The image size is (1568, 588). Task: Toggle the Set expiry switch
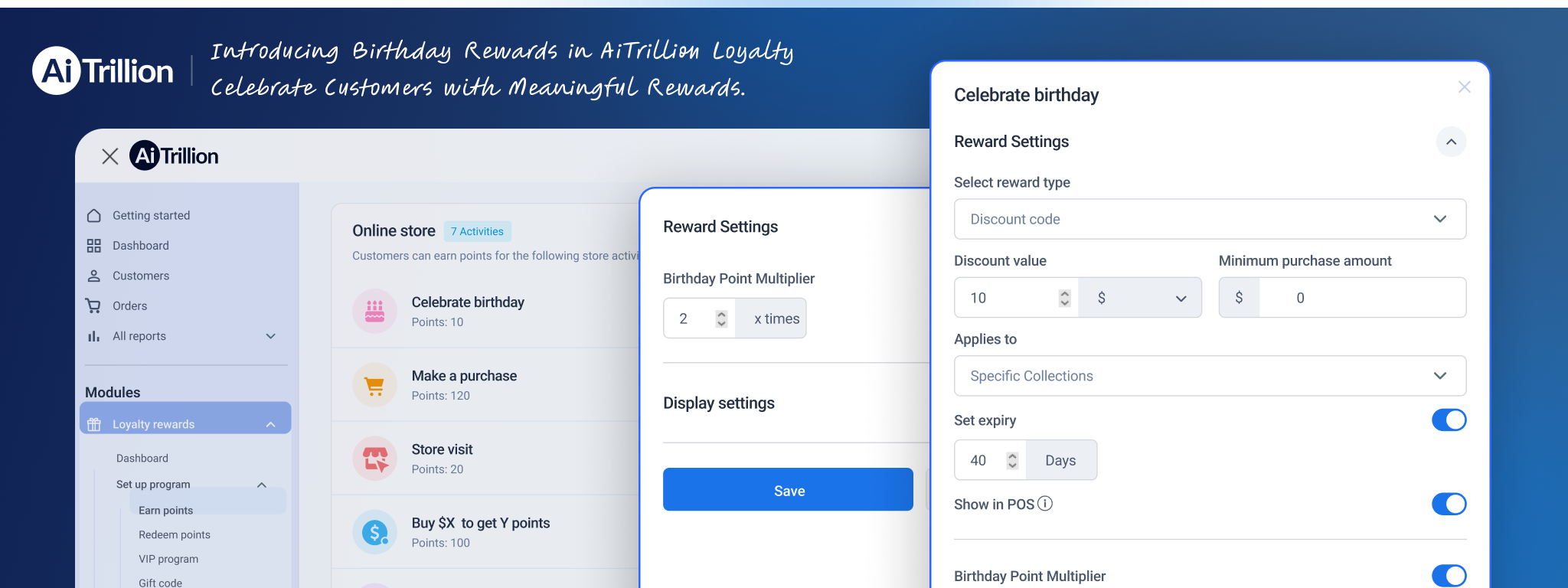pos(1449,420)
